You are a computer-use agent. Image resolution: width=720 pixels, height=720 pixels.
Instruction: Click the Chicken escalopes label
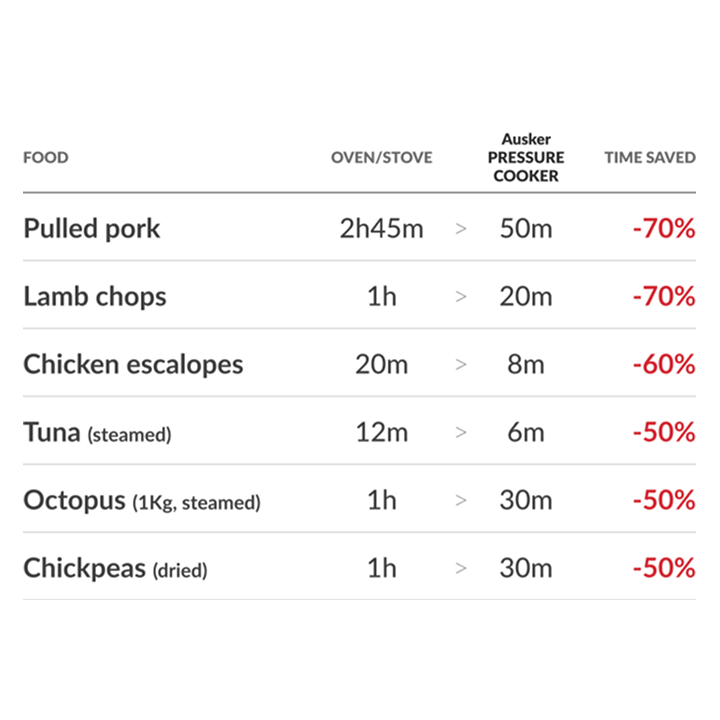(133, 365)
